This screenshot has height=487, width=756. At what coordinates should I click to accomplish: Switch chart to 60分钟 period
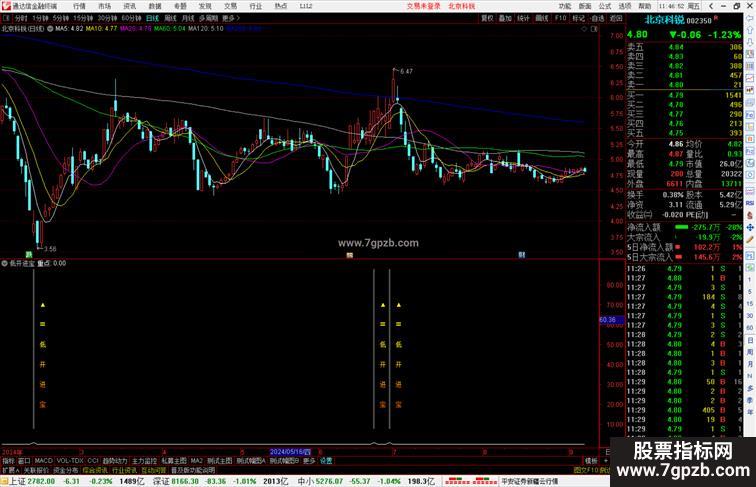[131, 18]
